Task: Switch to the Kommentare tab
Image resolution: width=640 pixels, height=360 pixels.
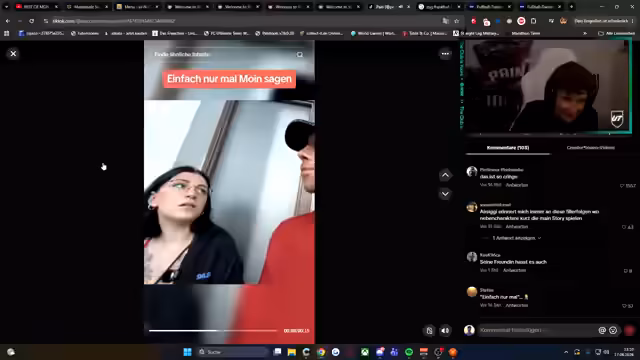Action: (x=508, y=148)
